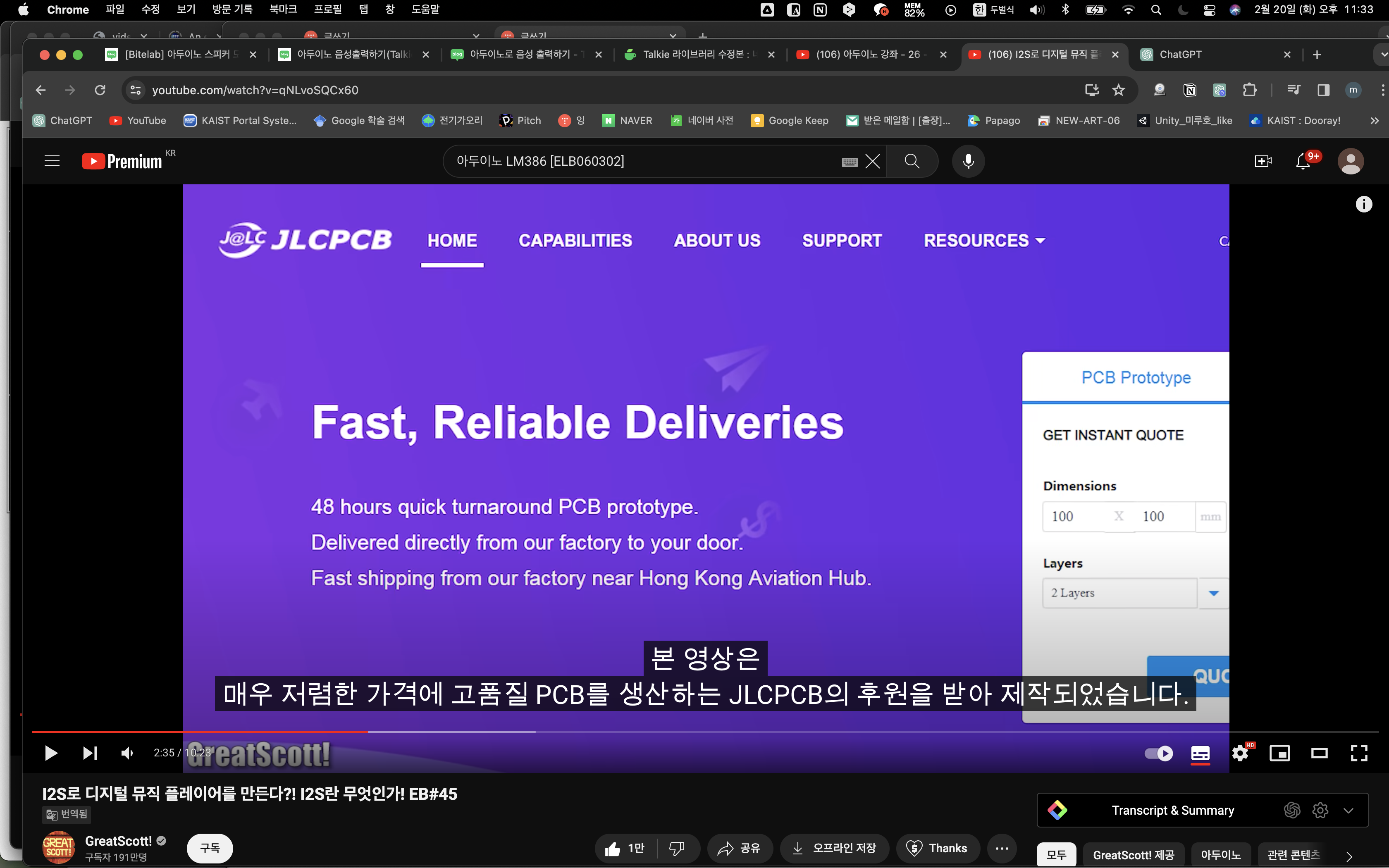Switch to miniplayer mode

[x=1279, y=753]
